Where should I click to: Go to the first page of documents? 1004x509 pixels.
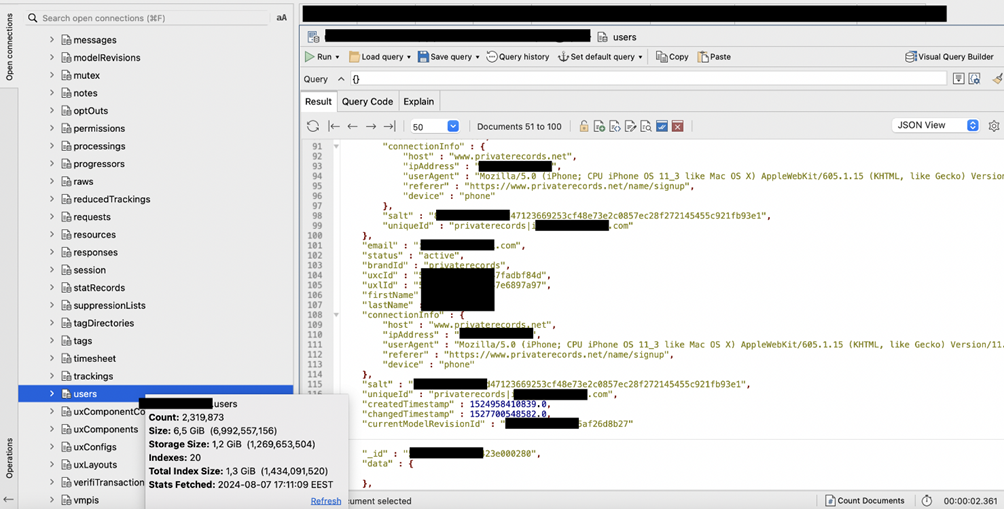pos(333,127)
